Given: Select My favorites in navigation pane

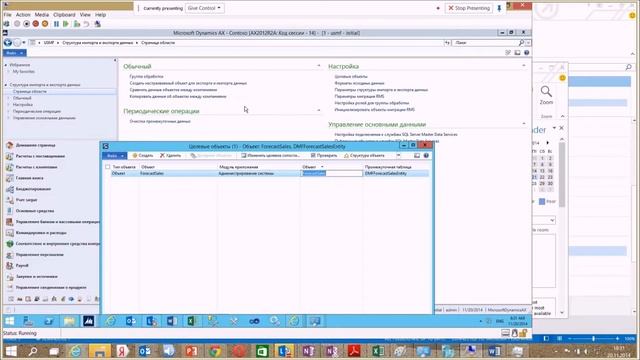Looking at the screenshot, I should tap(24, 71).
